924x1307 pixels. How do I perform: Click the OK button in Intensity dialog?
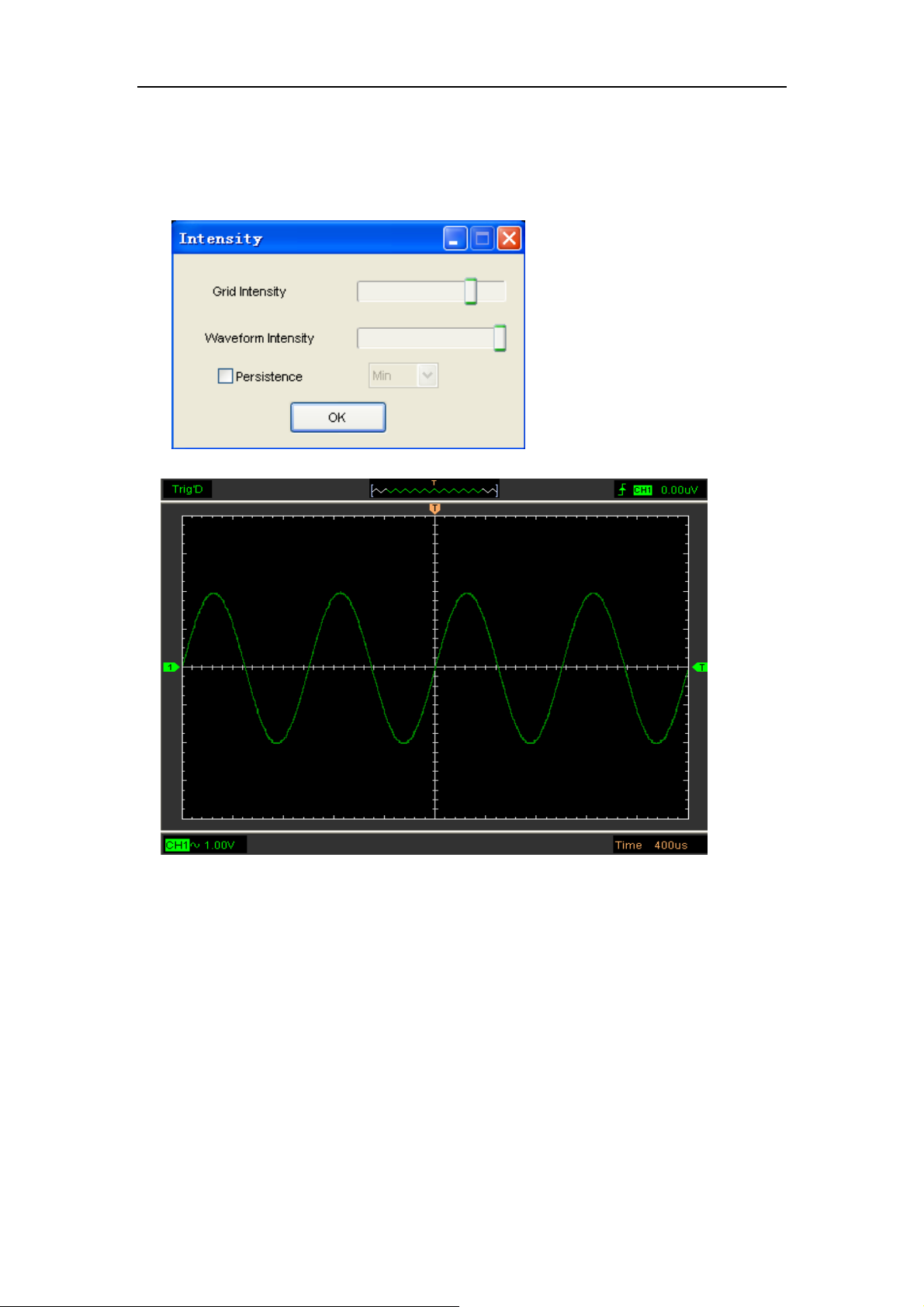click(337, 417)
